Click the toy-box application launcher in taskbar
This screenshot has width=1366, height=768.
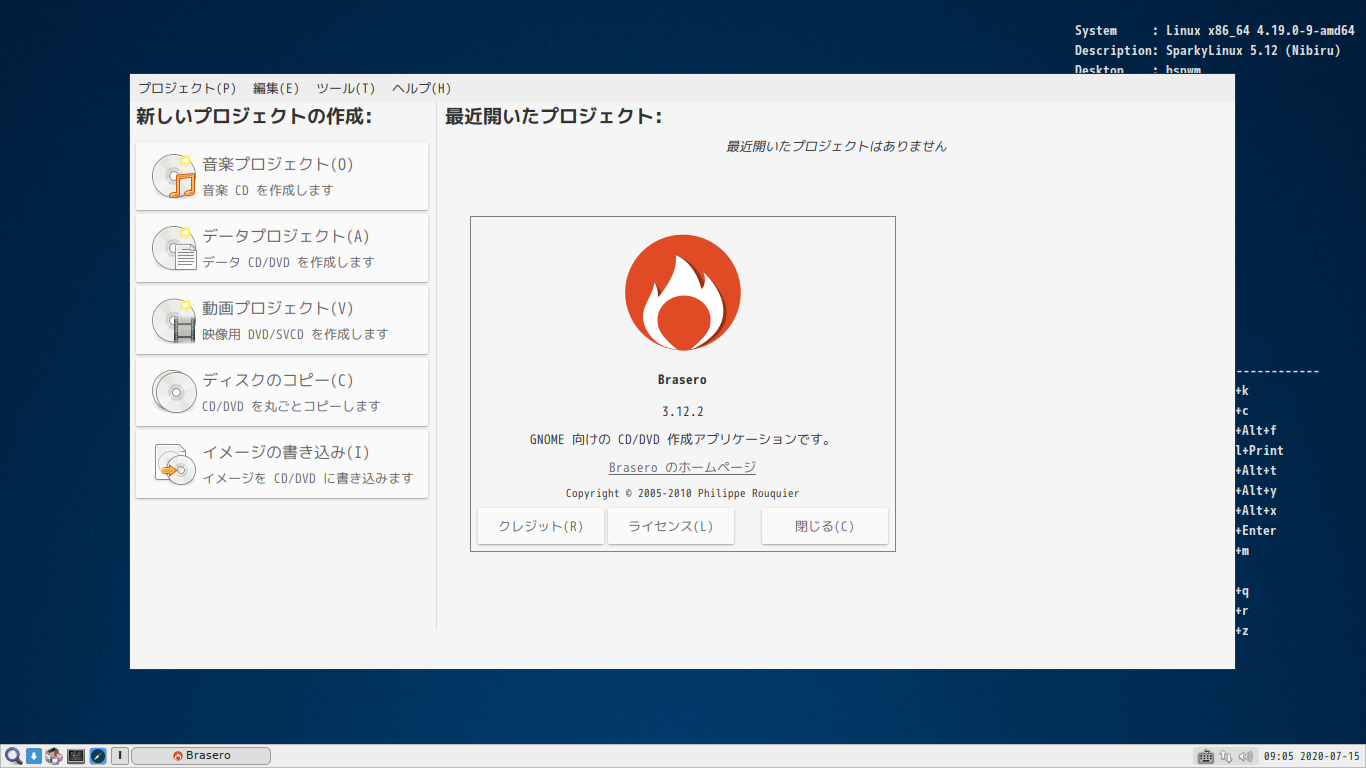(x=54, y=756)
